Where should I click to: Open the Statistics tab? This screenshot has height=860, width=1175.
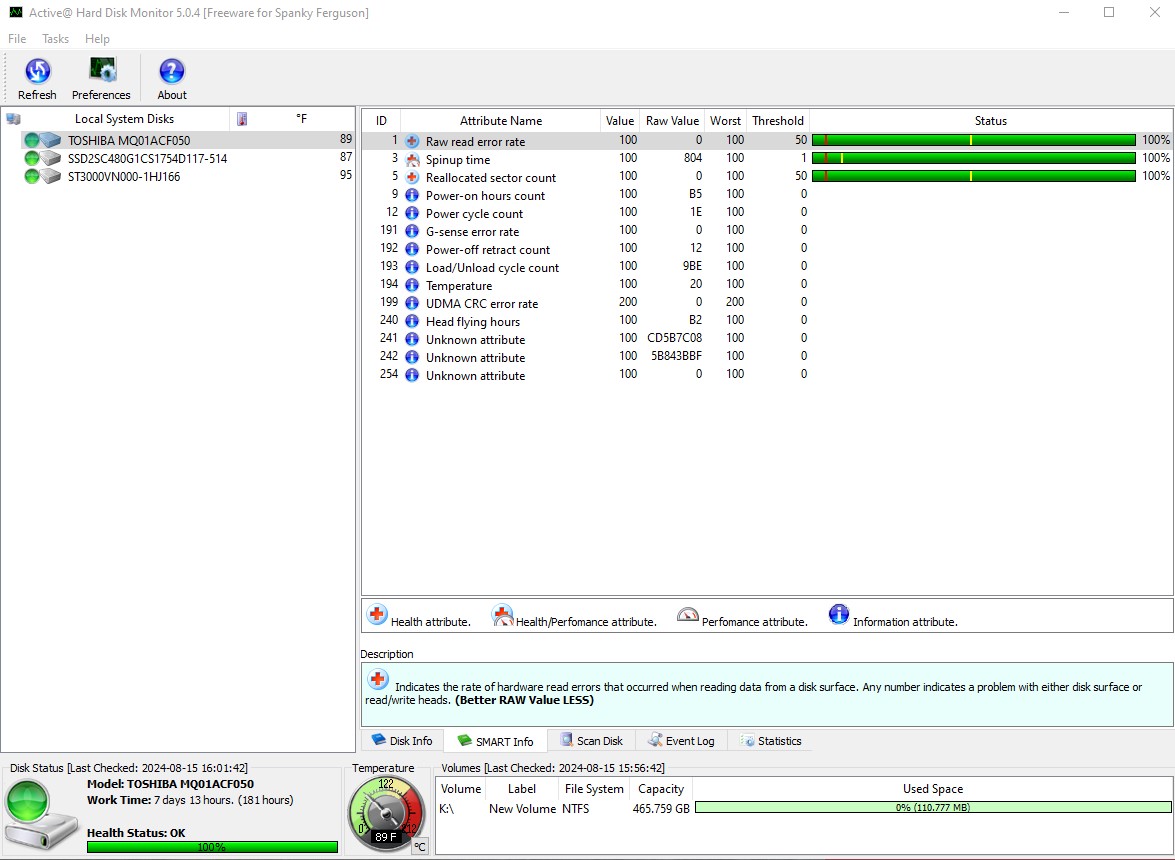tap(770, 740)
